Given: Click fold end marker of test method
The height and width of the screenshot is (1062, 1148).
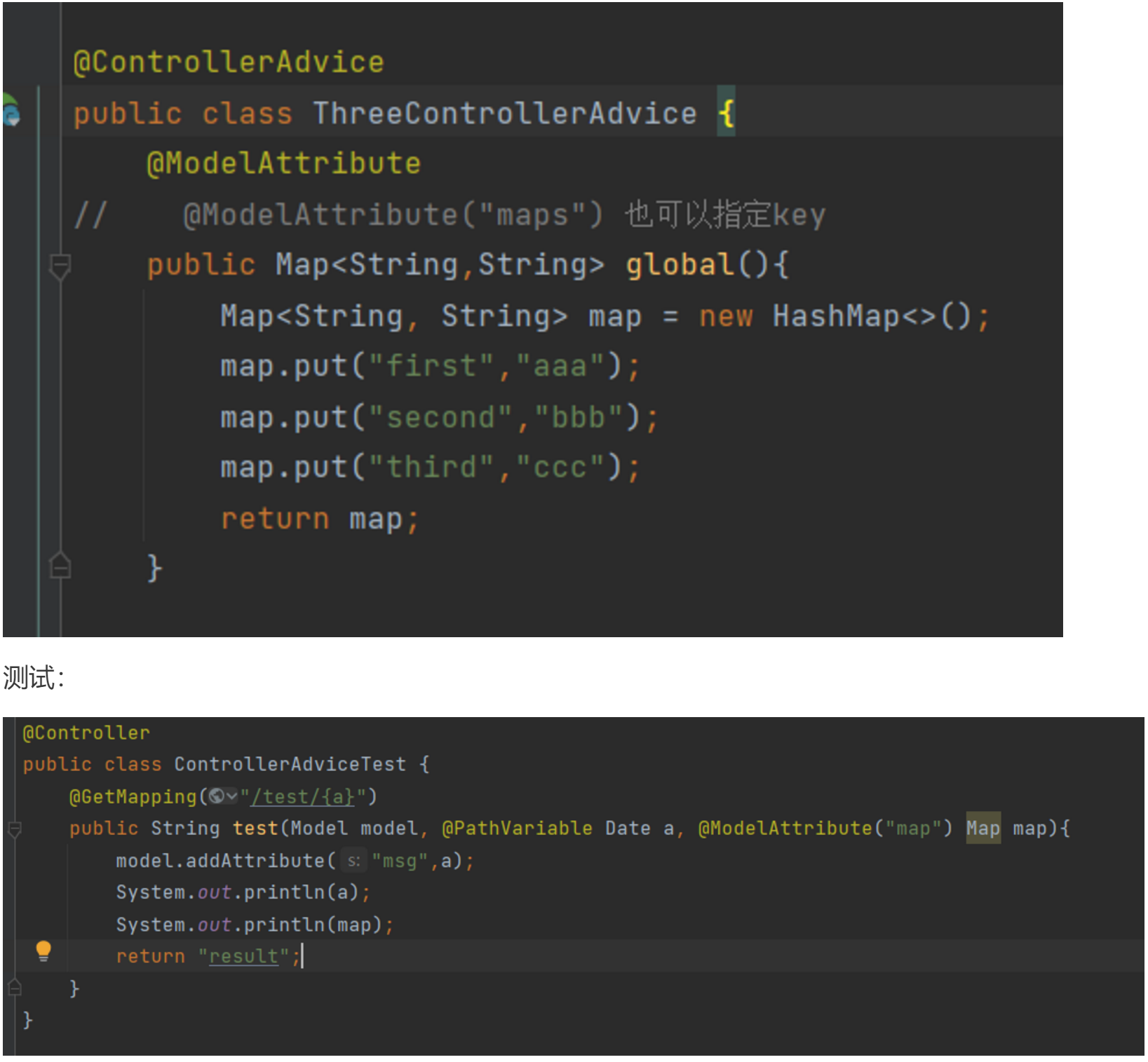Looking at the screenshot, I should pos(14,988).
